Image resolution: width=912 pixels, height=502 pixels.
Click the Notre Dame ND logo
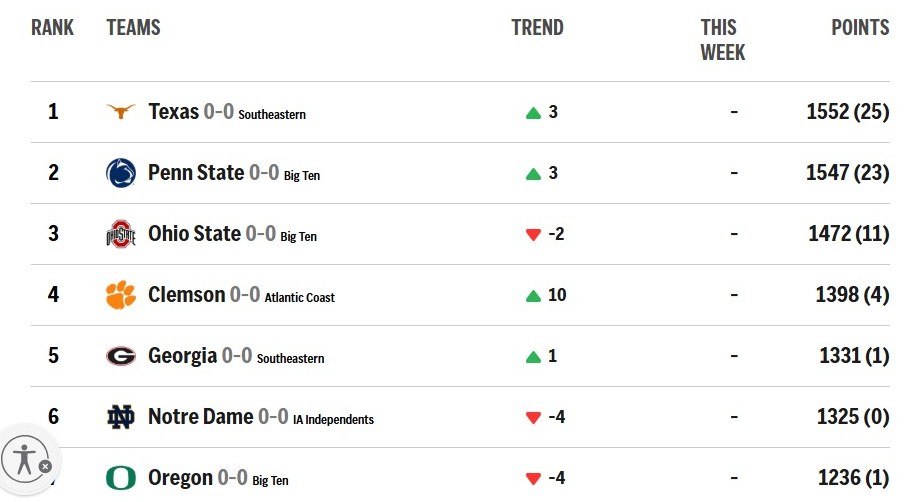pyautogui.click(x=121, y=417)
